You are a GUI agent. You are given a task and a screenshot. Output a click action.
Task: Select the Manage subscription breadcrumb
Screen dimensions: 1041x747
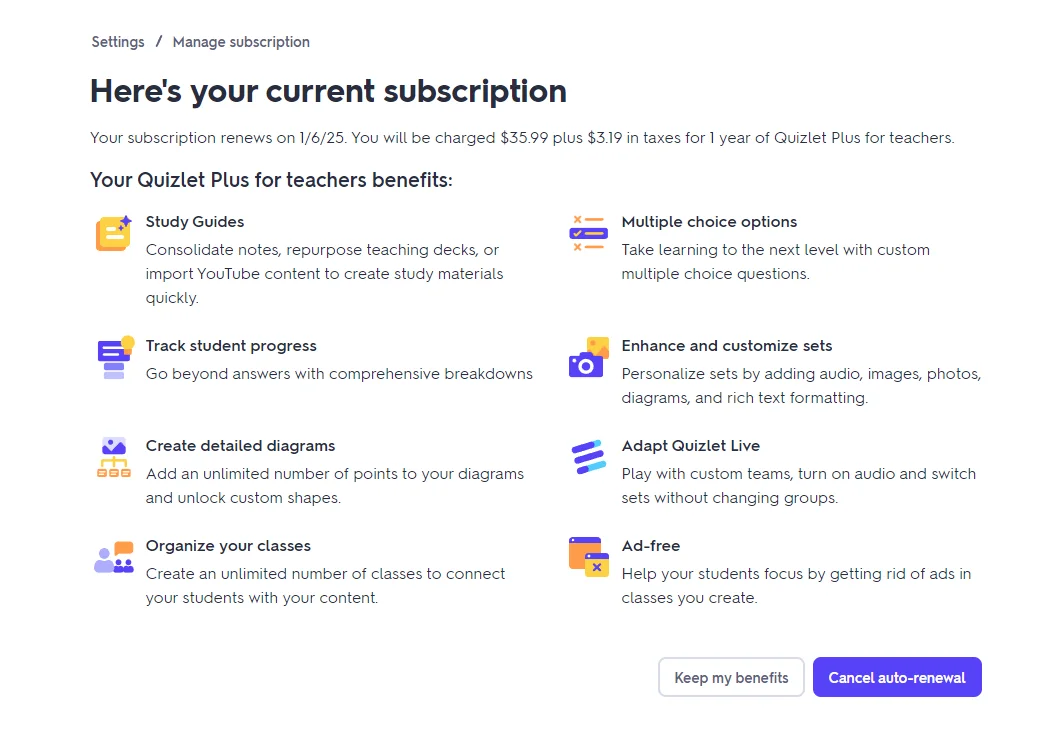[241, 42]
